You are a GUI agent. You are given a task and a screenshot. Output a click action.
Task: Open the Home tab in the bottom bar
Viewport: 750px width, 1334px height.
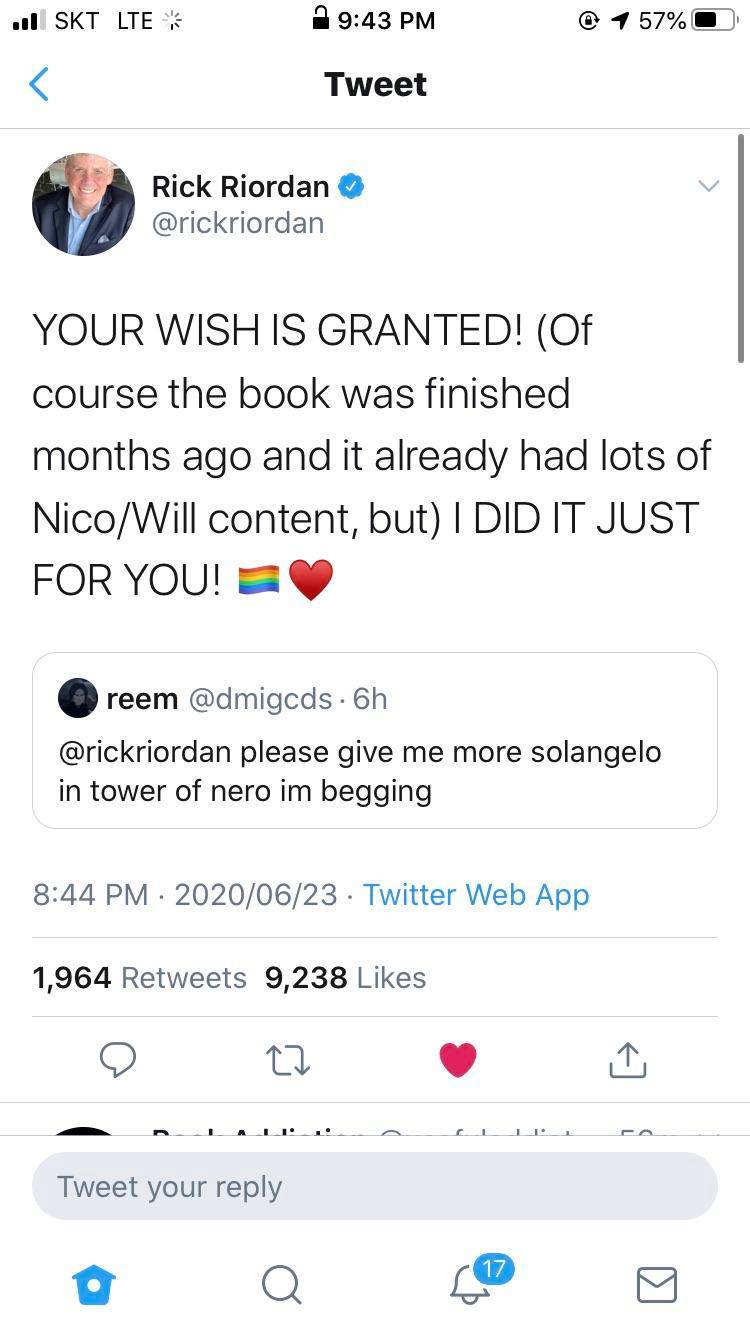click(x=96, y=1284)
